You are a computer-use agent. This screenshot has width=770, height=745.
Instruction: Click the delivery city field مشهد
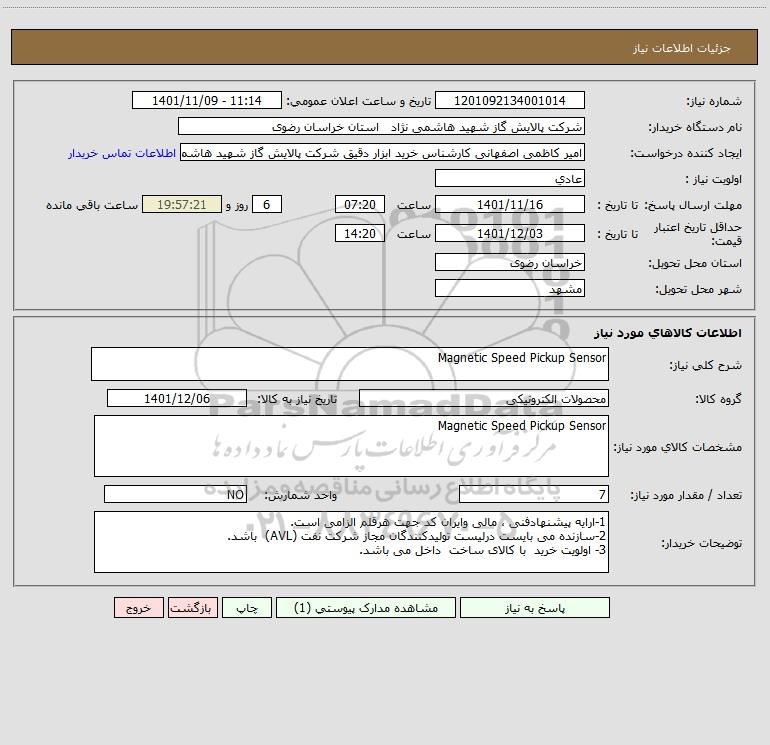510,288
